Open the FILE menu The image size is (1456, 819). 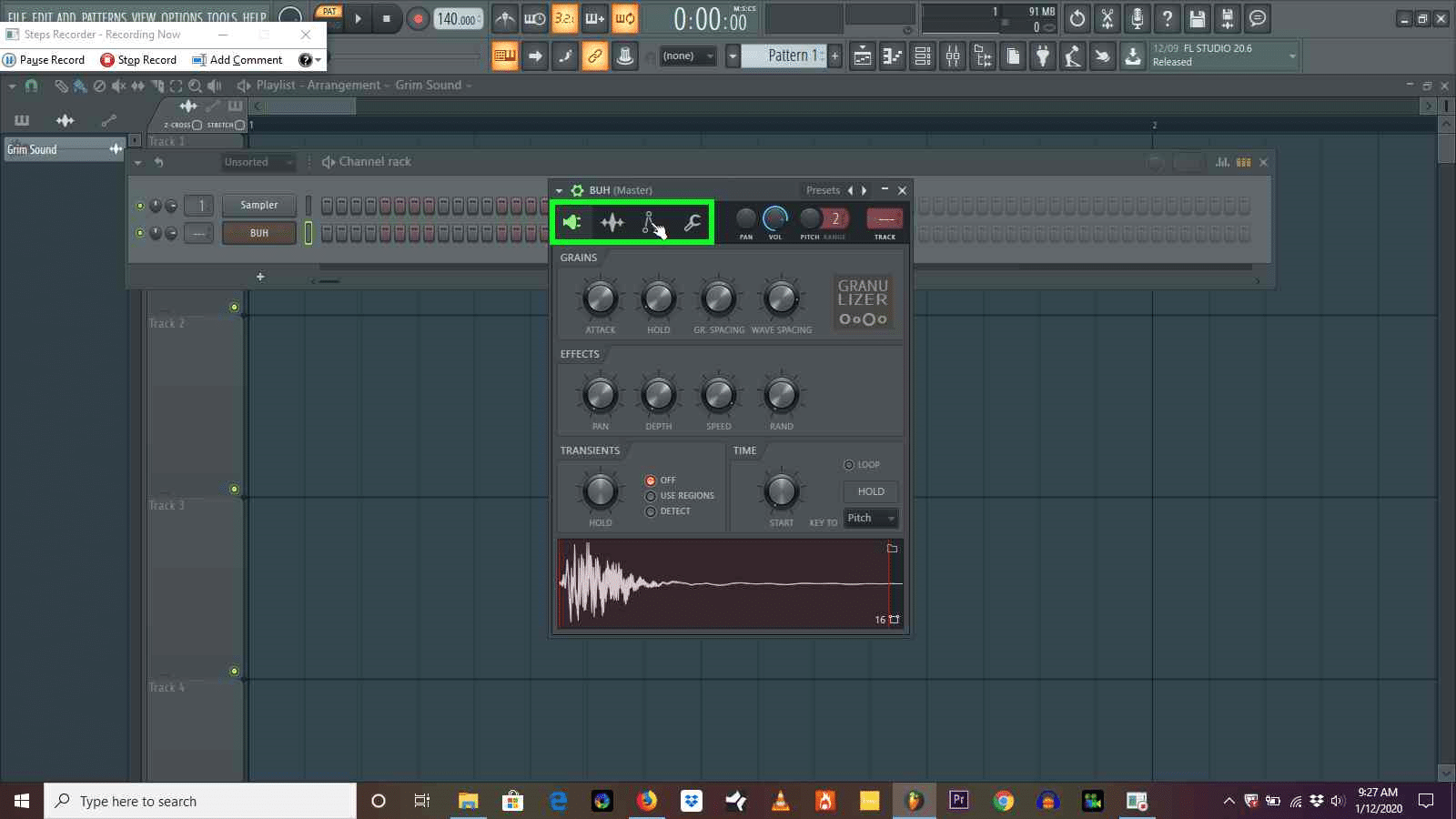point(17,18)
